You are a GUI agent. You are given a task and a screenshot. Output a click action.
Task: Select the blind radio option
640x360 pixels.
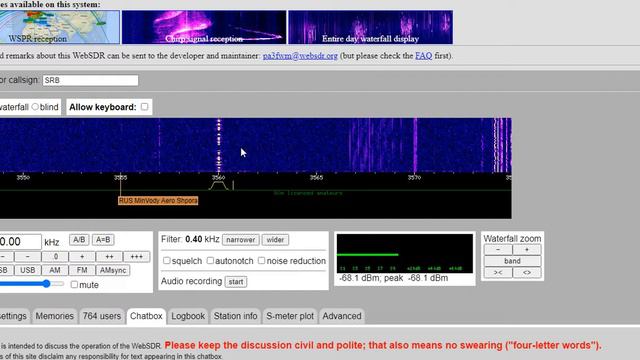(x=35, y=107)
